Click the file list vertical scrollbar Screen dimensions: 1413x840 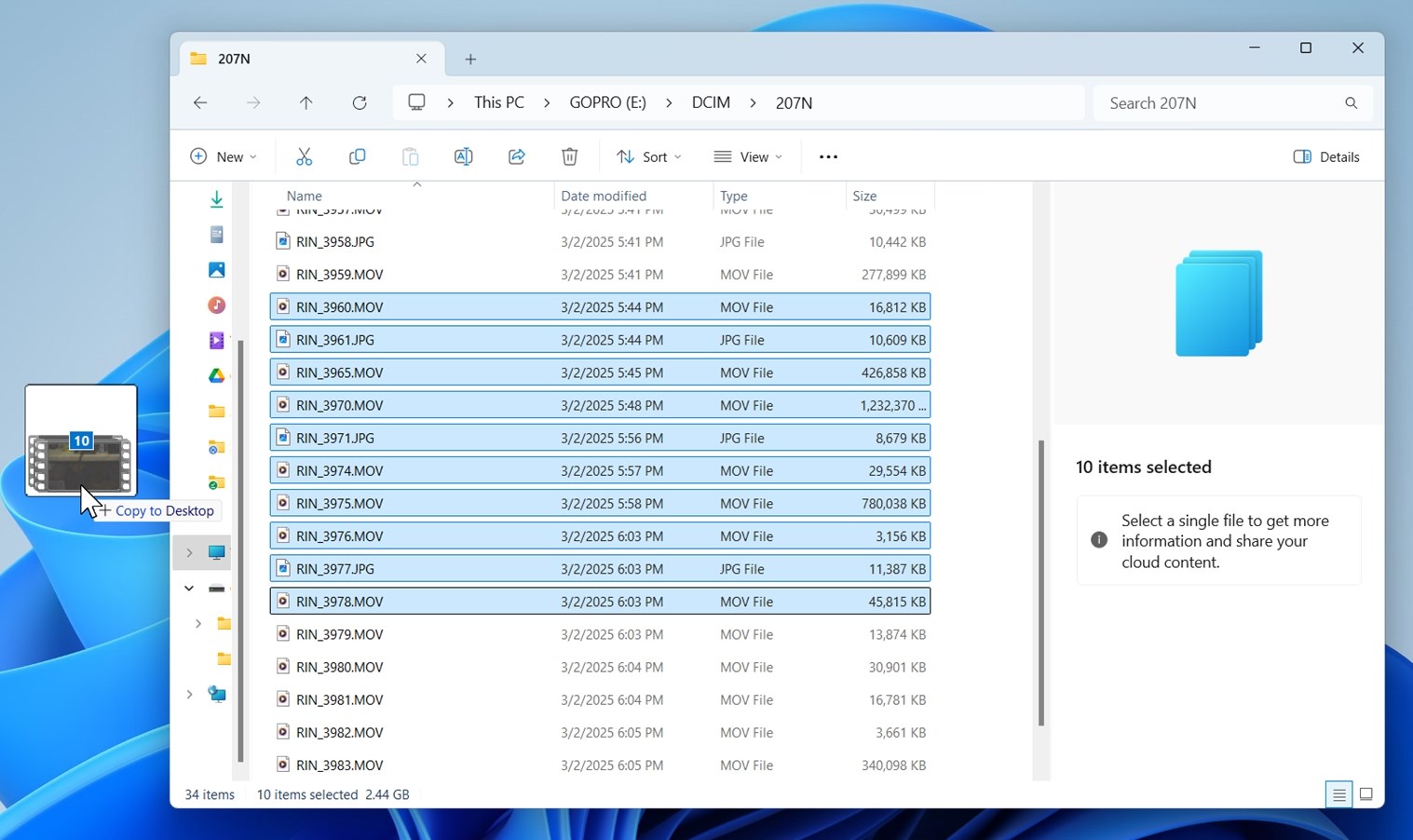pos(1040,582)
